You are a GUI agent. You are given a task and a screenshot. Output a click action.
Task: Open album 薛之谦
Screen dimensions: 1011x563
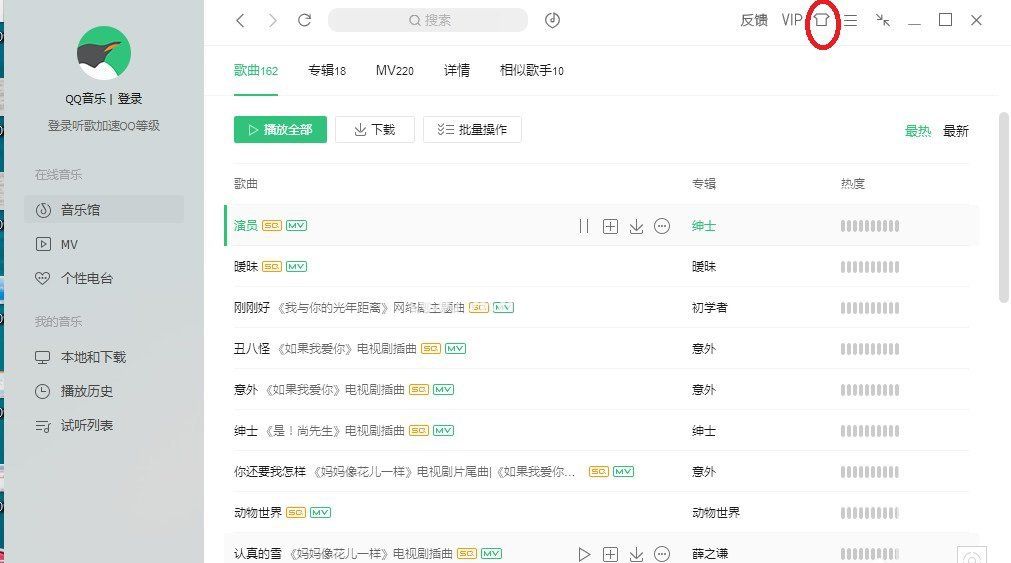tap(710, 553)
